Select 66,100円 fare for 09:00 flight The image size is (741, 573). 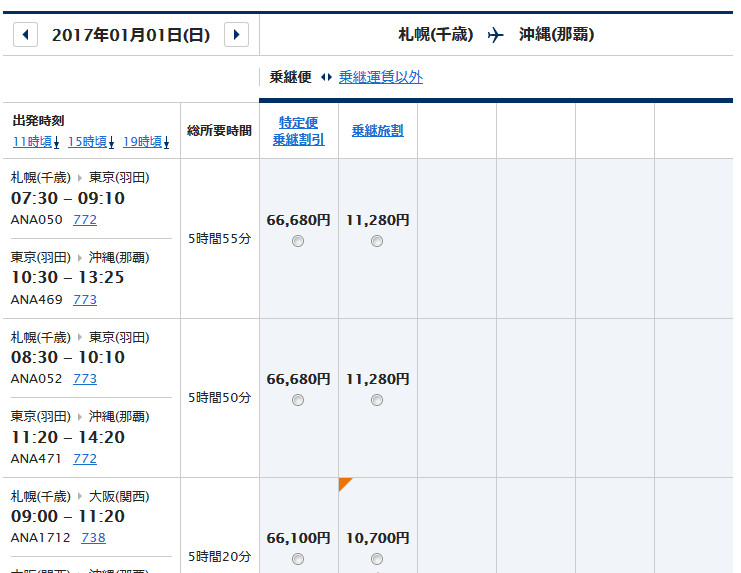[x=298, y=559]
